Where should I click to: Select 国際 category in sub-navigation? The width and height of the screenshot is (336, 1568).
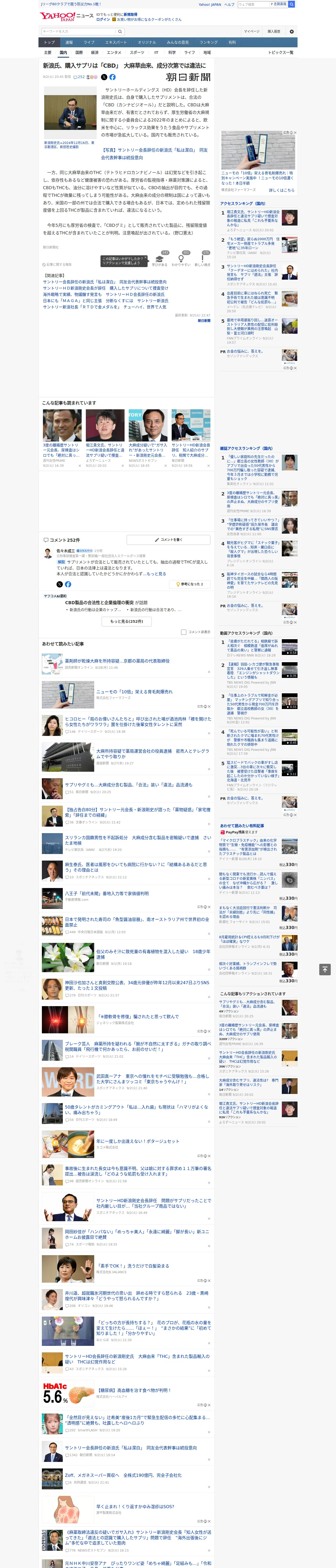click(x=79, y=52)
